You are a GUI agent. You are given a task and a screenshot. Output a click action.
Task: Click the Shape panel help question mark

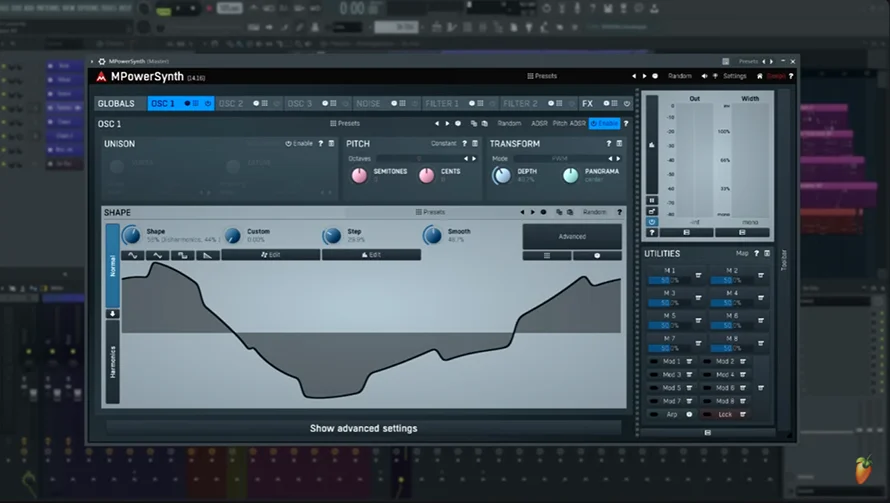[x=619, y=212]
